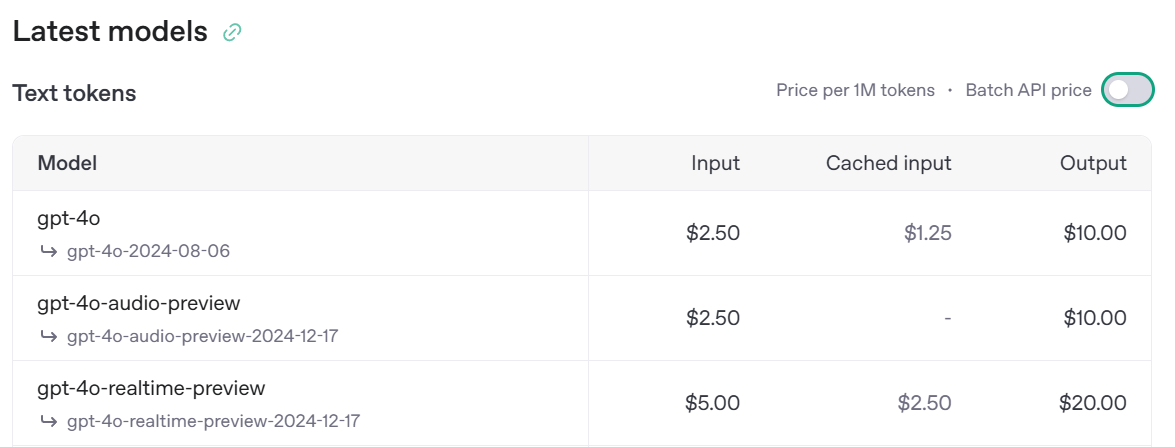The width and height of the screenshot is (1175, 447).
Task: Click the Batch API price label
Action: point(1028,90)
